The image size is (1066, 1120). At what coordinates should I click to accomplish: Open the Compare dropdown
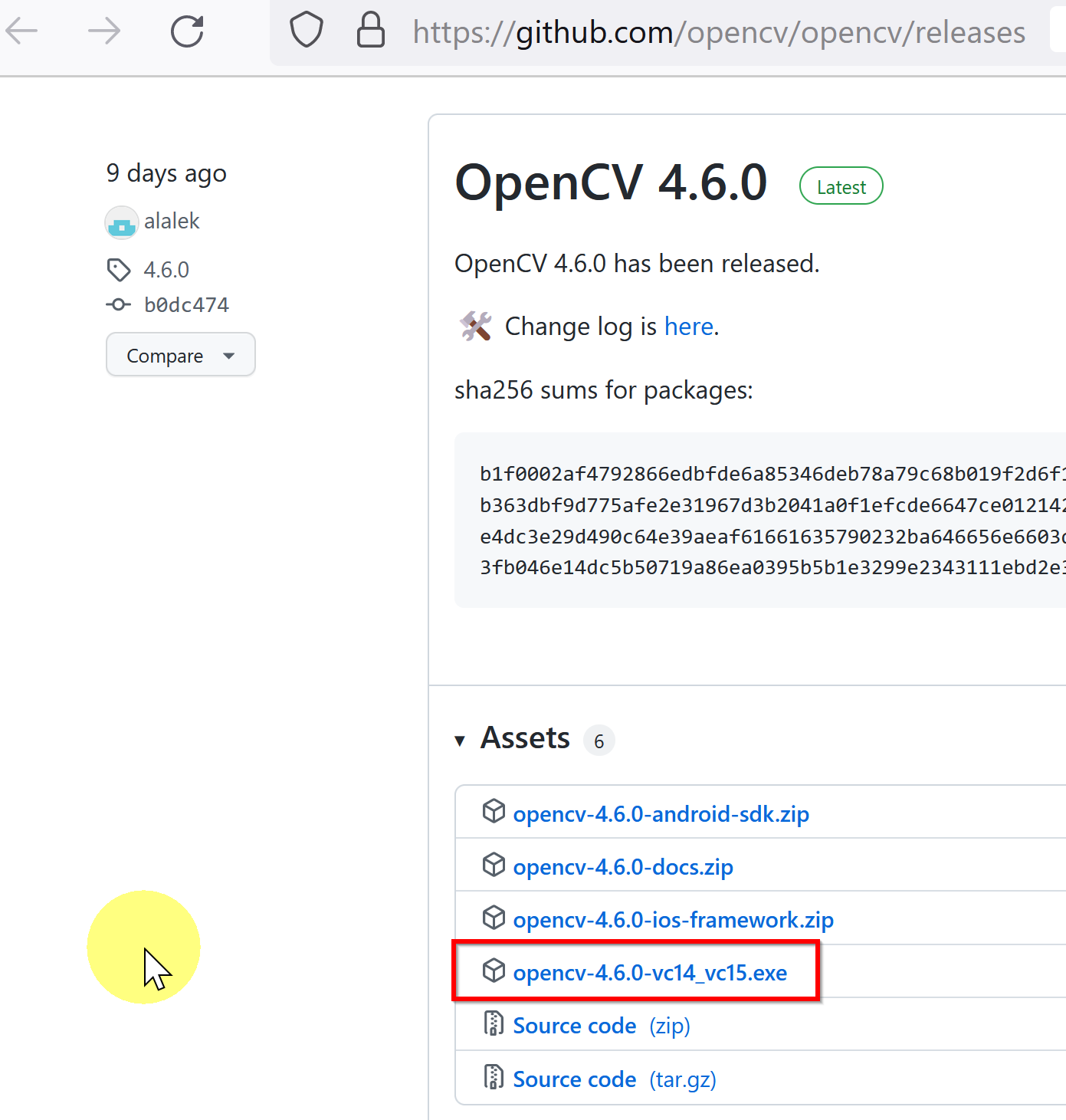[x=181, y=354]
